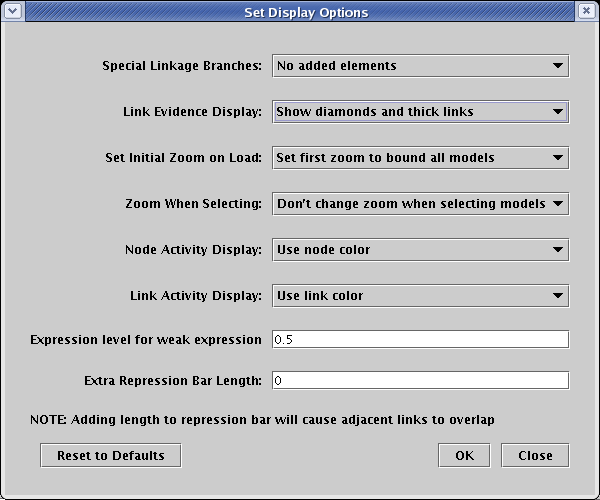
Task: Click the Set Display Options title text
Action: click(306, 13)
